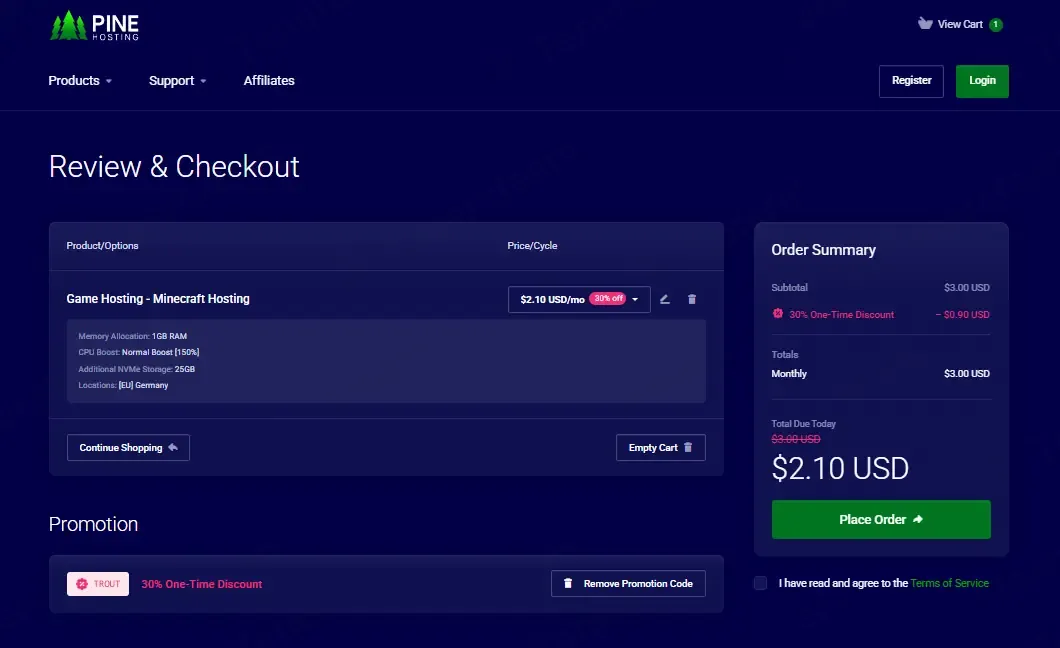This screenshot has height=648, width=1060.
Task: Delete Minecraft Hosting item via trash icon
Action: pyautogui.click(x=692, y=299)
